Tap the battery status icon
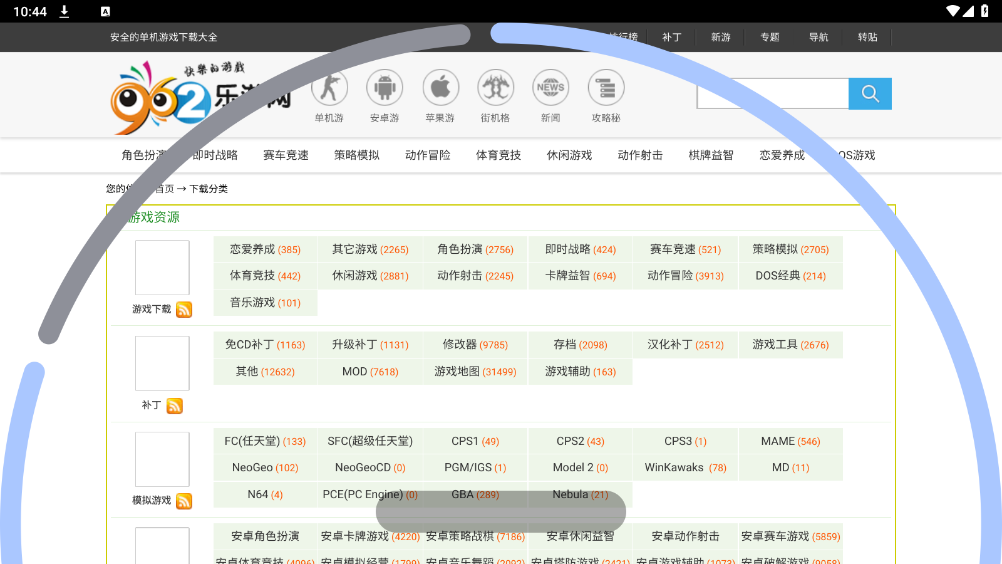The width and height of the screenshot is (1002, 564). point(985,11)
